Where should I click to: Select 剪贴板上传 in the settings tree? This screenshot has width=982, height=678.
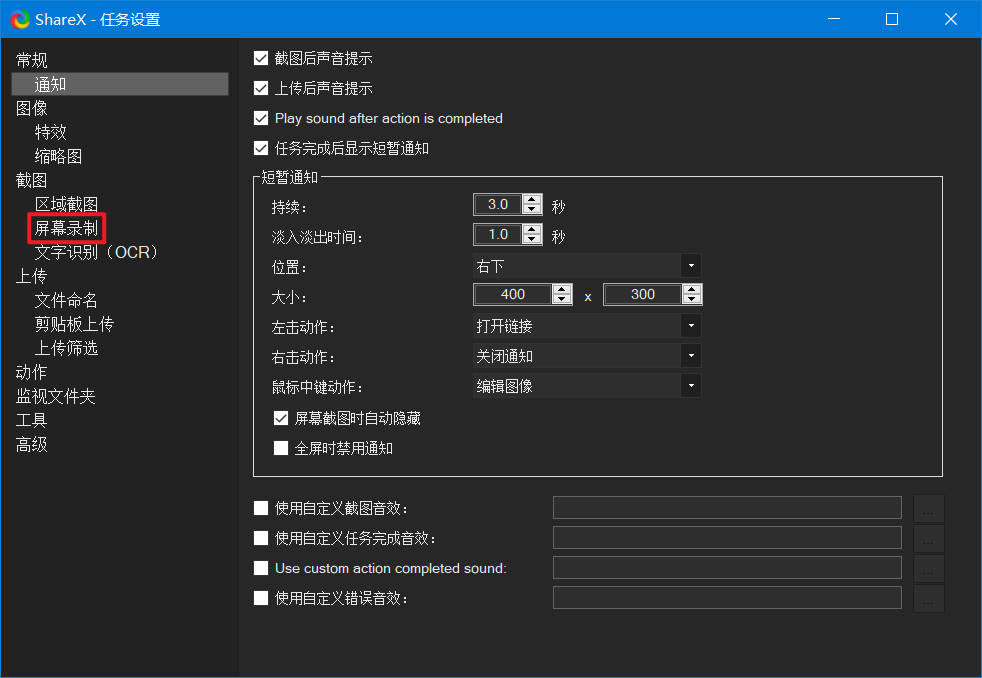74,324
